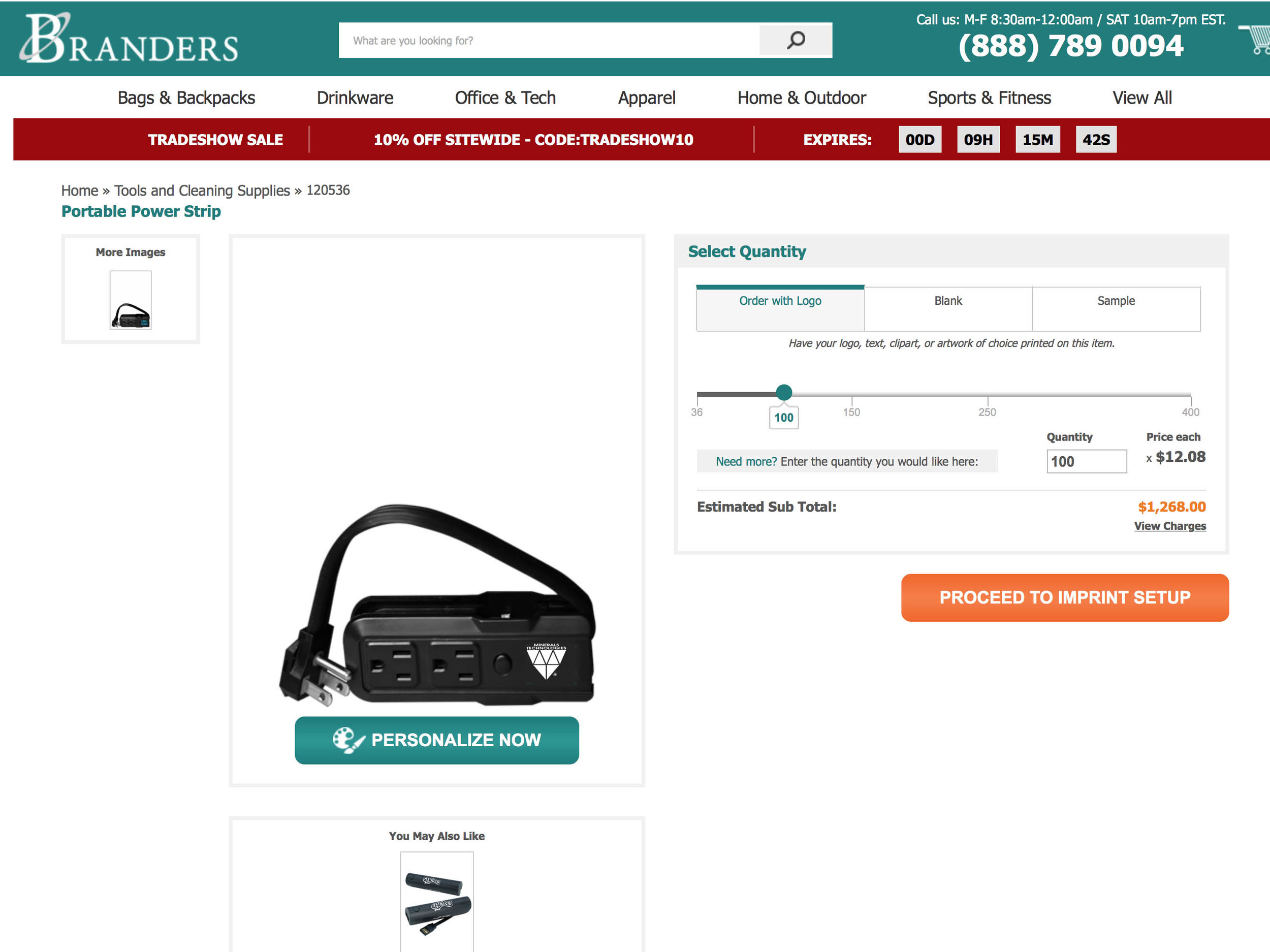Click the View All menu item
Viewport: 1270px width, 952px height.
(x=1142, y=98)
